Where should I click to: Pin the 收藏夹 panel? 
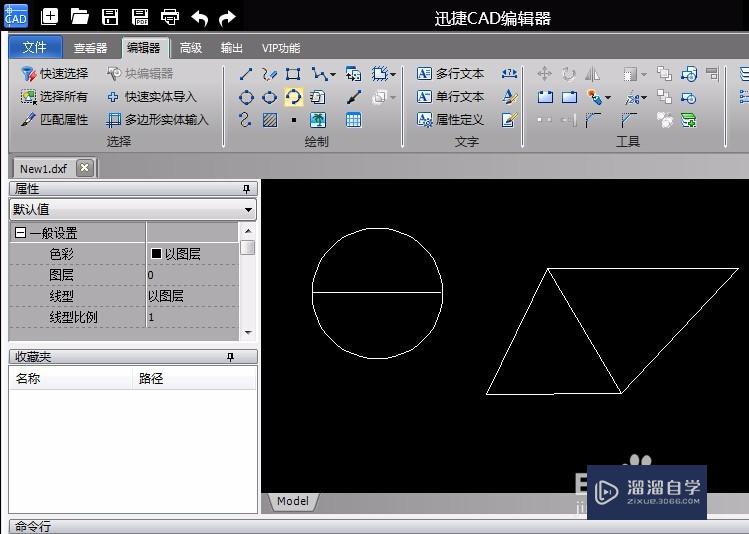[x=230, y=357]
